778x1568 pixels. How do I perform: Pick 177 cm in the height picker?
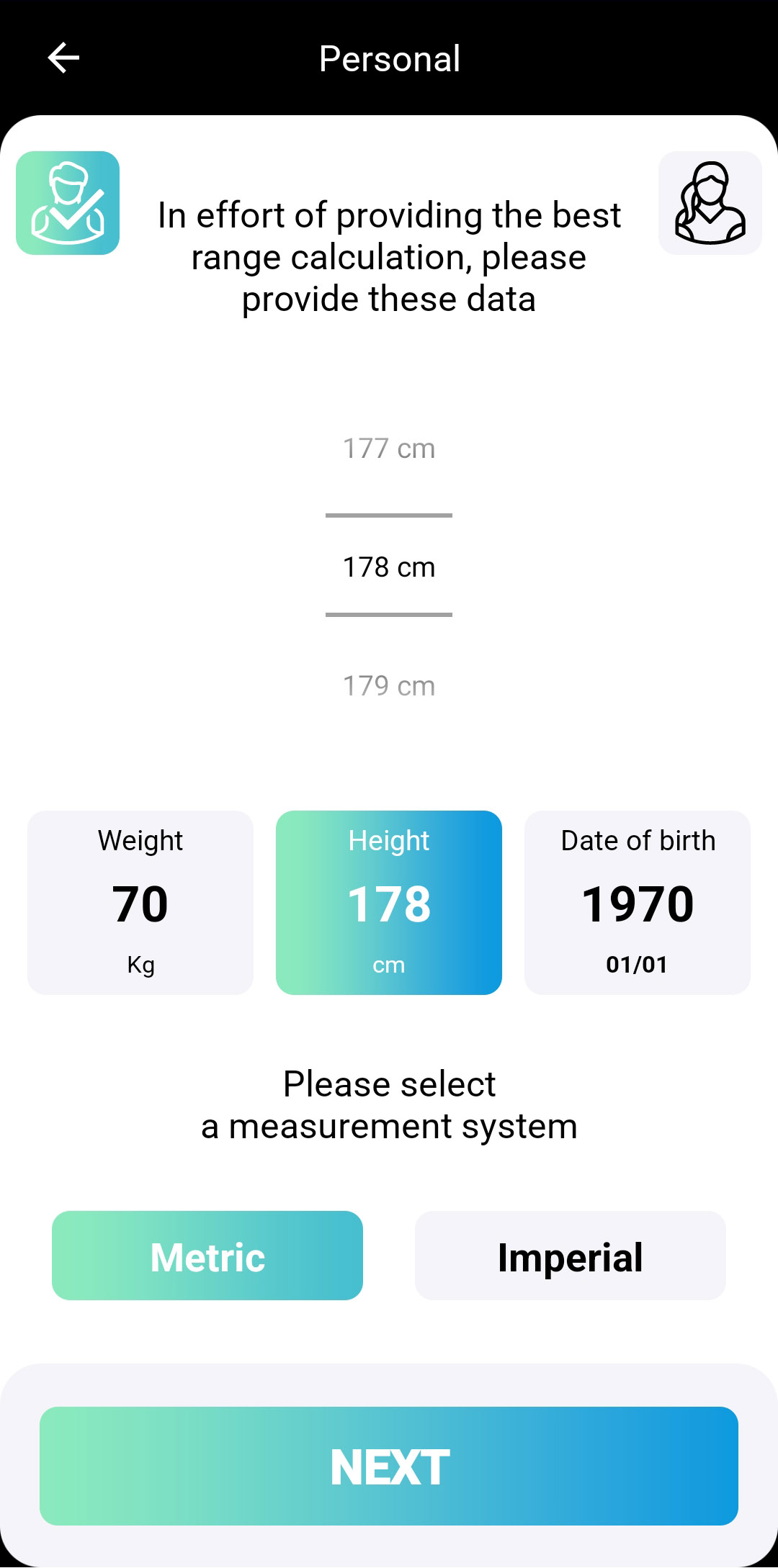(x=389, y=449)
